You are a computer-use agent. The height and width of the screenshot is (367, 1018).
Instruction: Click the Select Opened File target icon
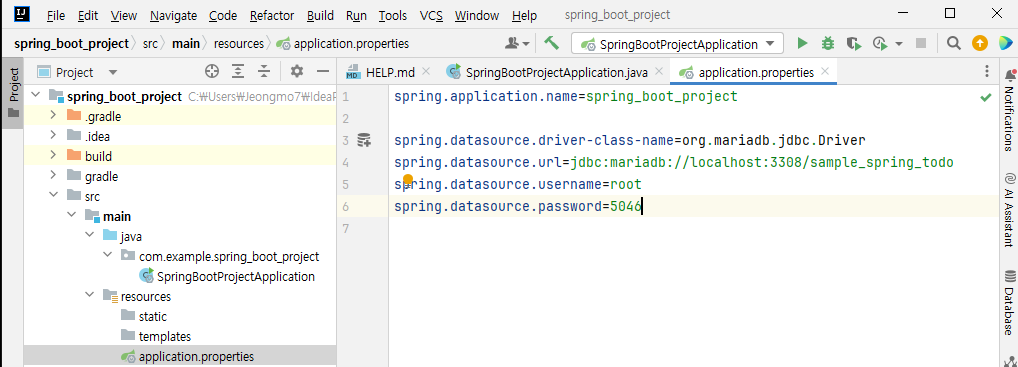click(212, 71)
